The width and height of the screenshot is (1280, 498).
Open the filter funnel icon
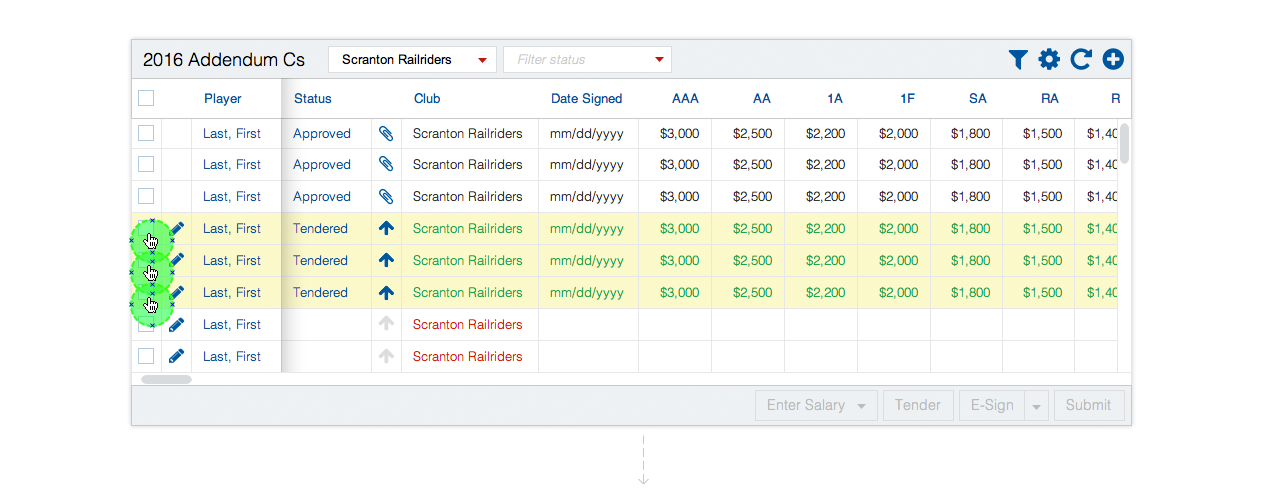[x=1018, y=60]
